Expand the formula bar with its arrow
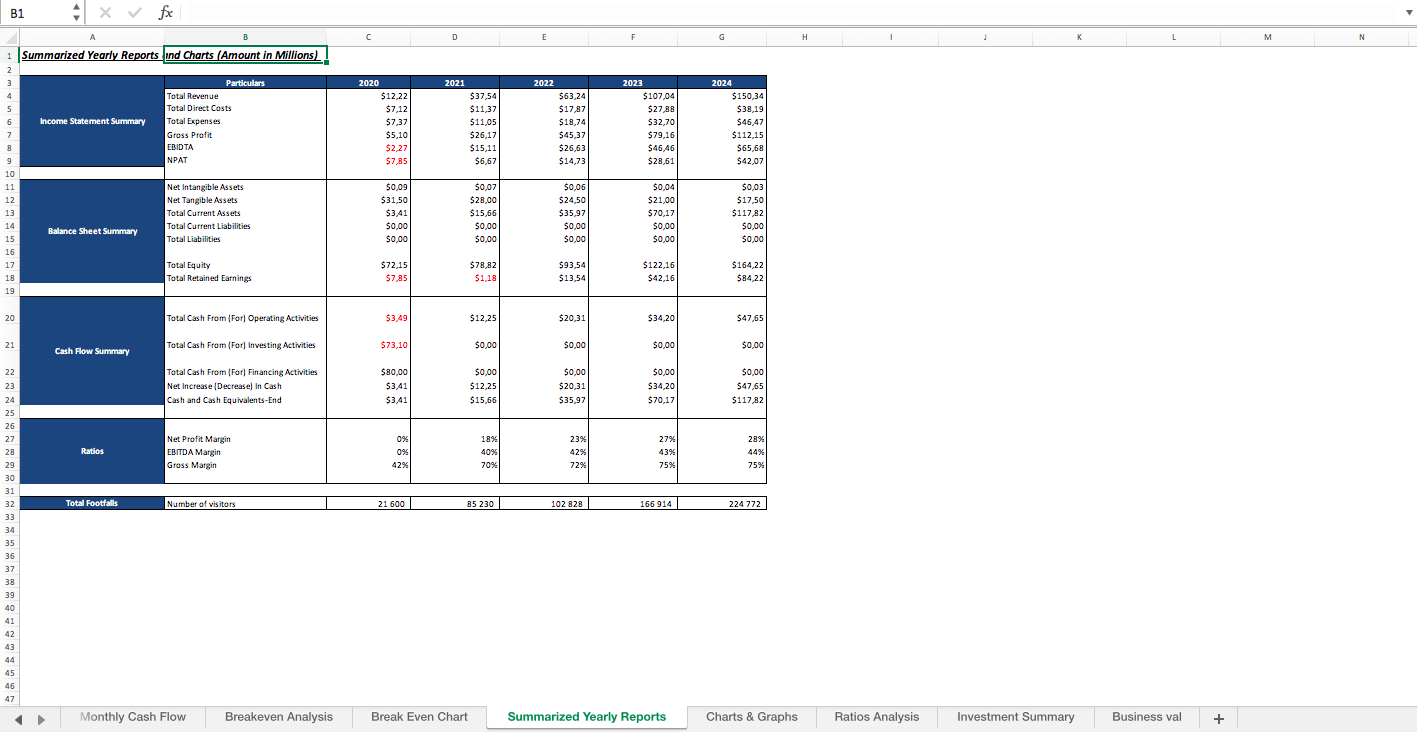1417x732 pixels. coord(1409,13)
